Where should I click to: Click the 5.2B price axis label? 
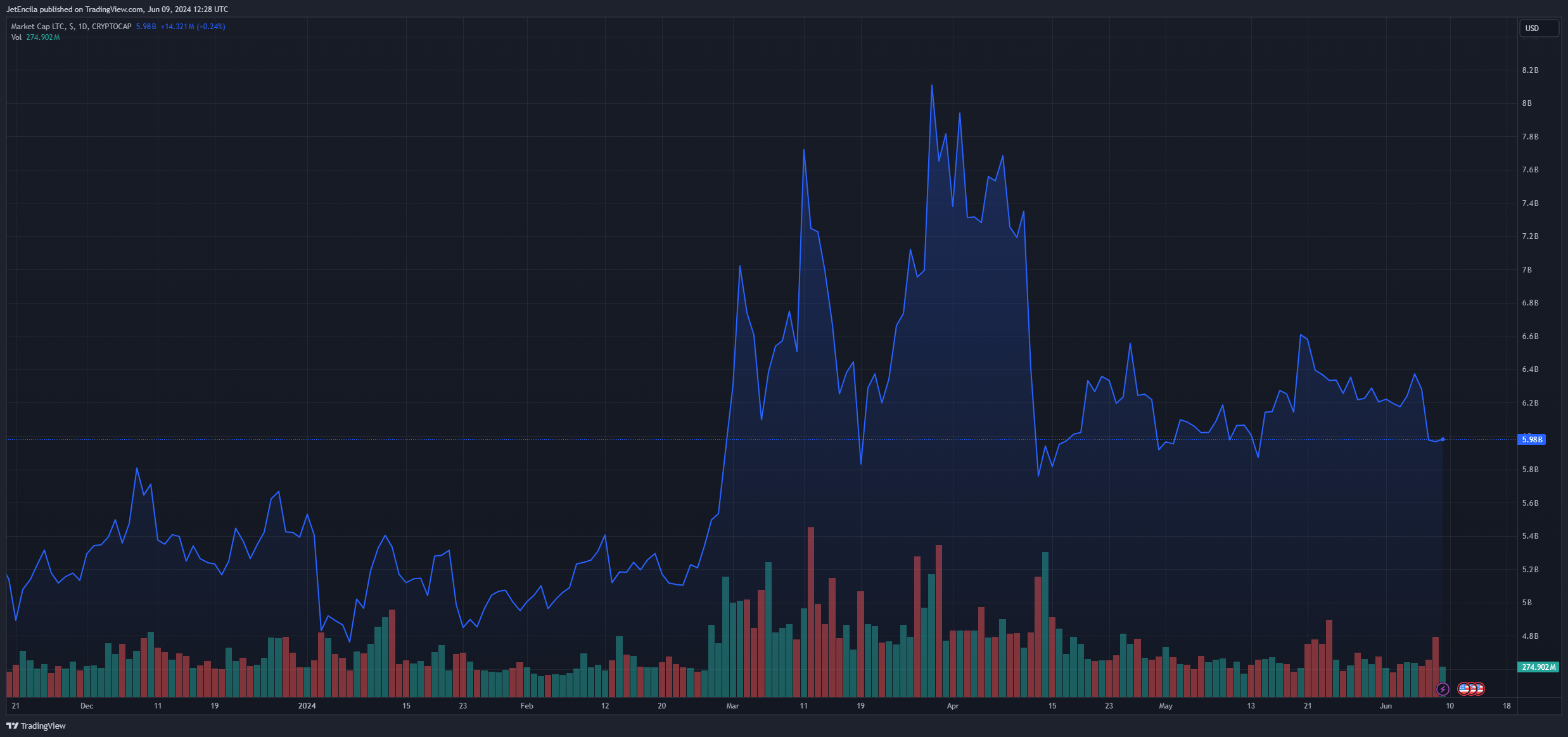(1530, 570)
